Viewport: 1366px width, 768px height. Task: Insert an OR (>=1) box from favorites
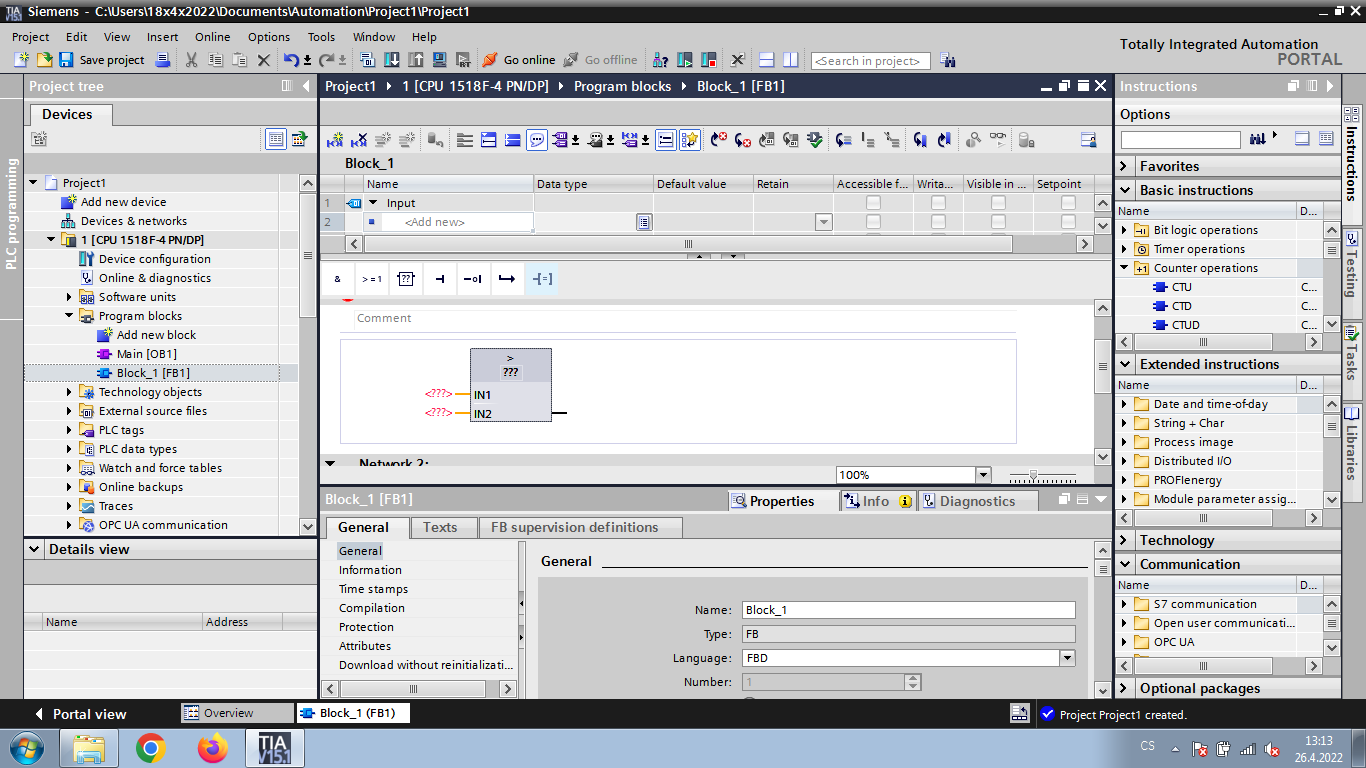tap(372, 279)
